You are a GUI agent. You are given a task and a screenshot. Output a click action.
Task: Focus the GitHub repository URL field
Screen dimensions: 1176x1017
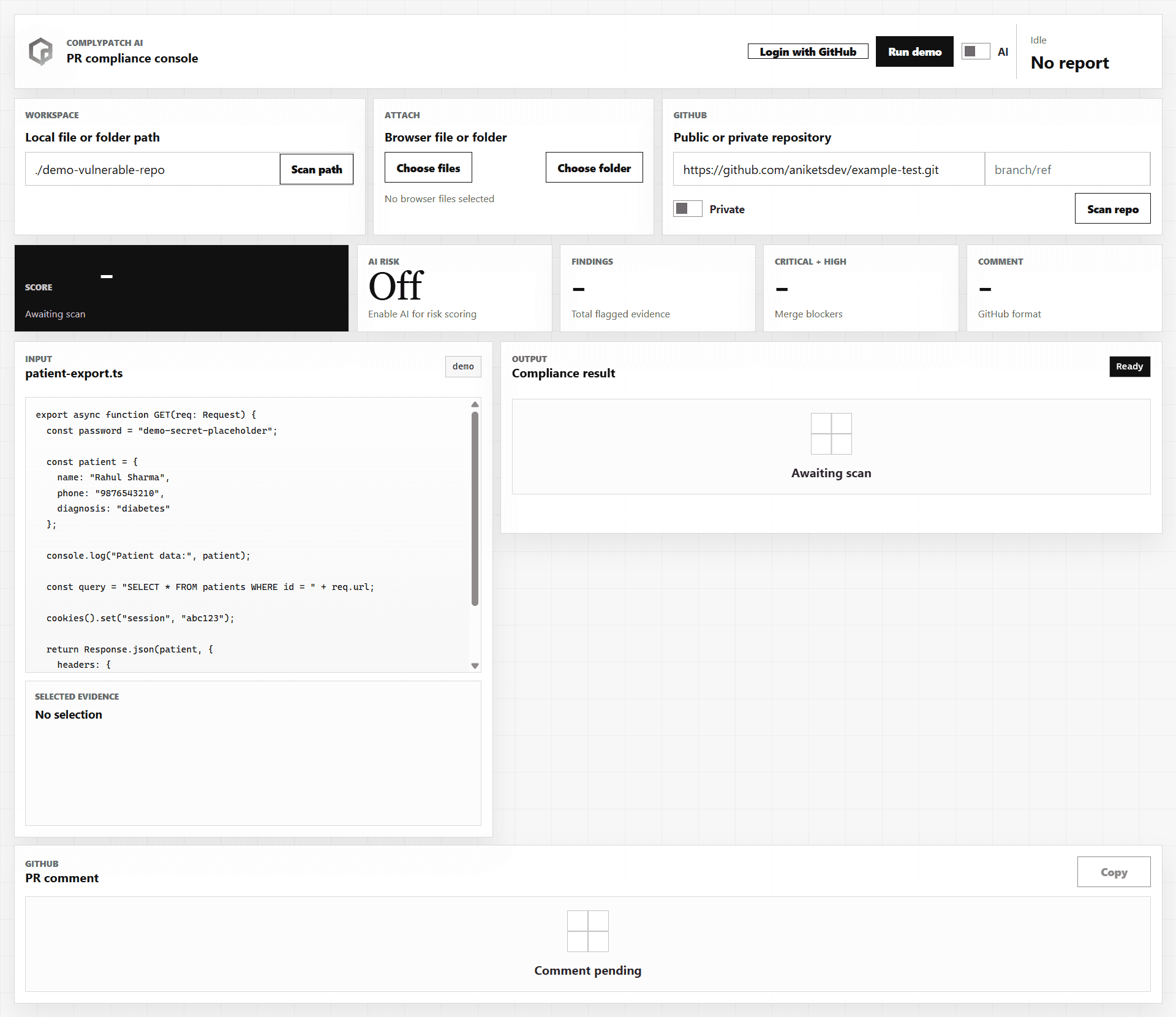pos(829,169)
